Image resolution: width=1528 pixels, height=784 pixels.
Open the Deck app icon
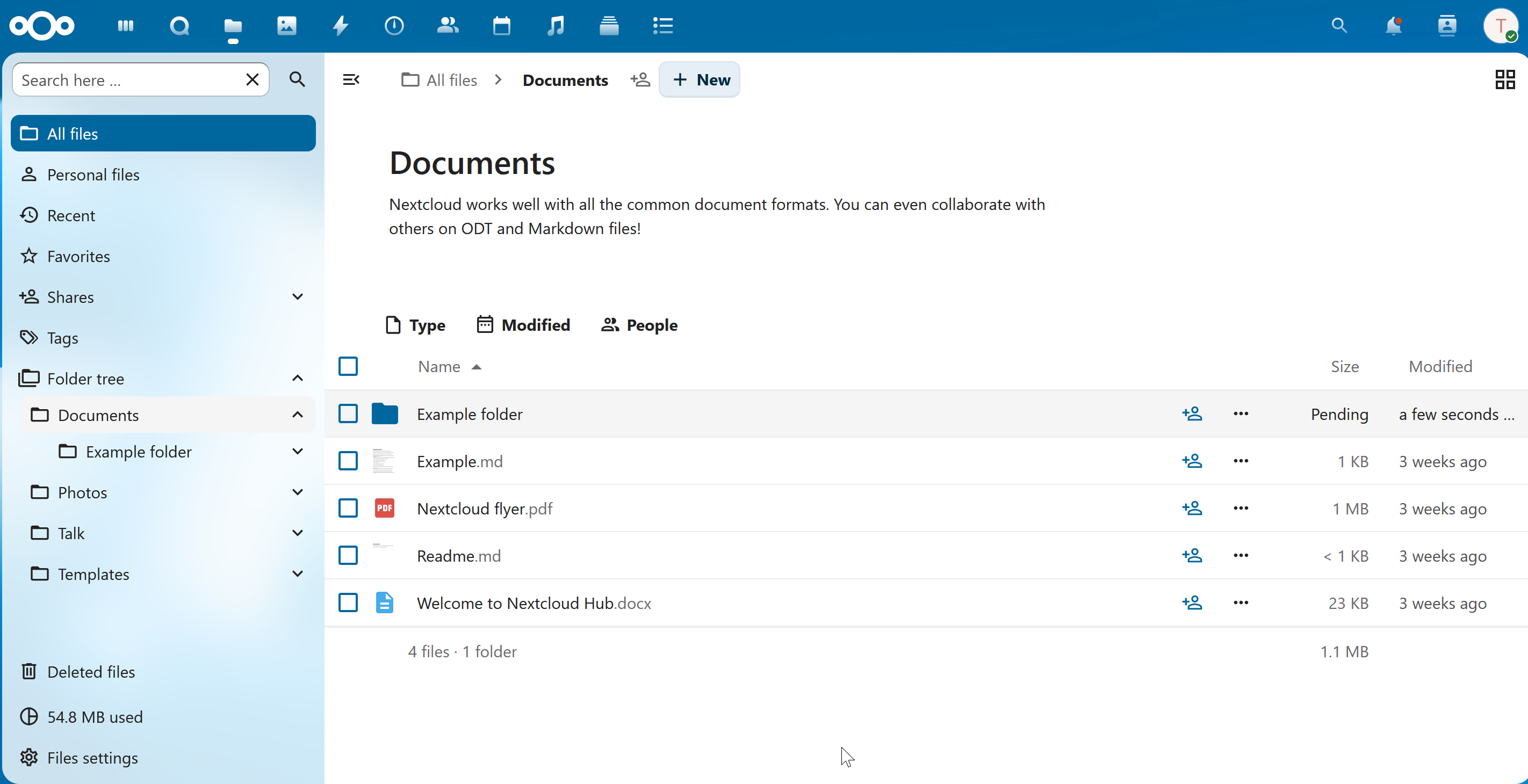[x=609, y=25]
